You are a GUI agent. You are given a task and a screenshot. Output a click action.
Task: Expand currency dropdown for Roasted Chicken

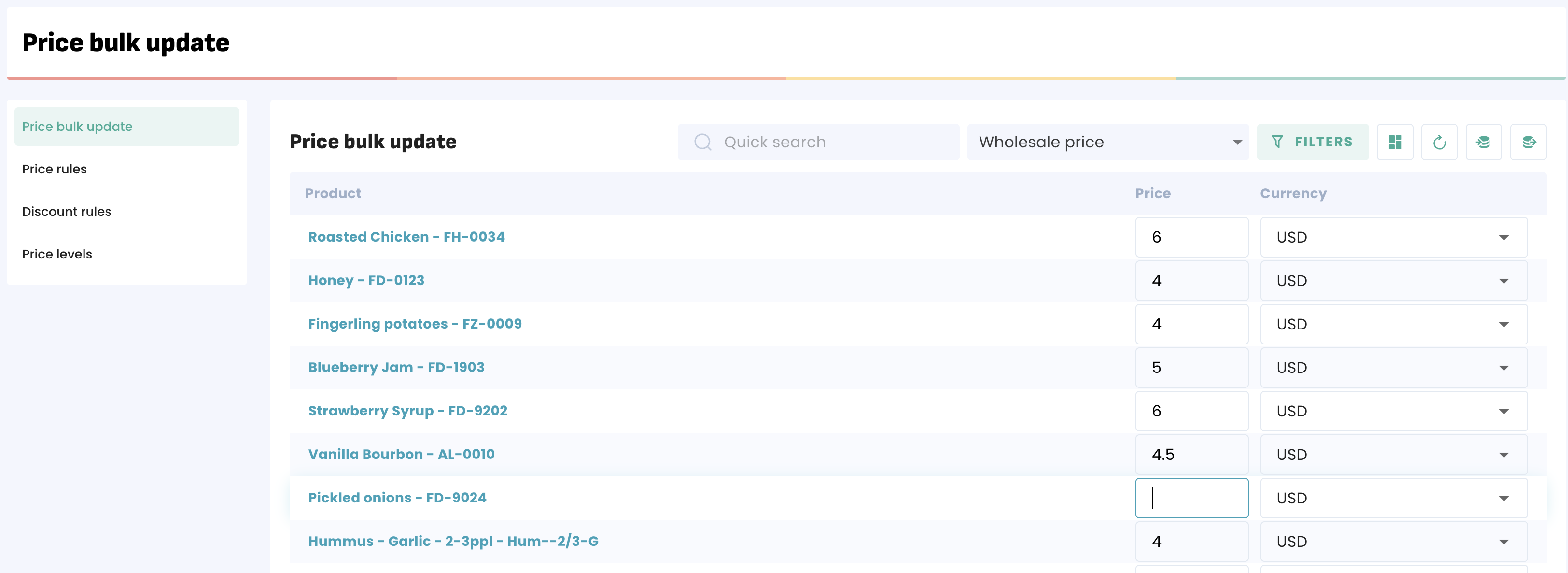(x=1393, y=238)
